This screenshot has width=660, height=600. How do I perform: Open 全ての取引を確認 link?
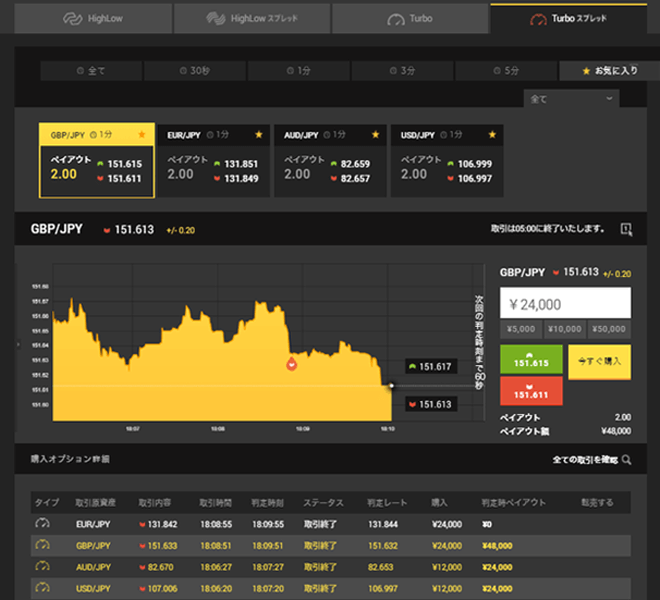tap(585, 460)
